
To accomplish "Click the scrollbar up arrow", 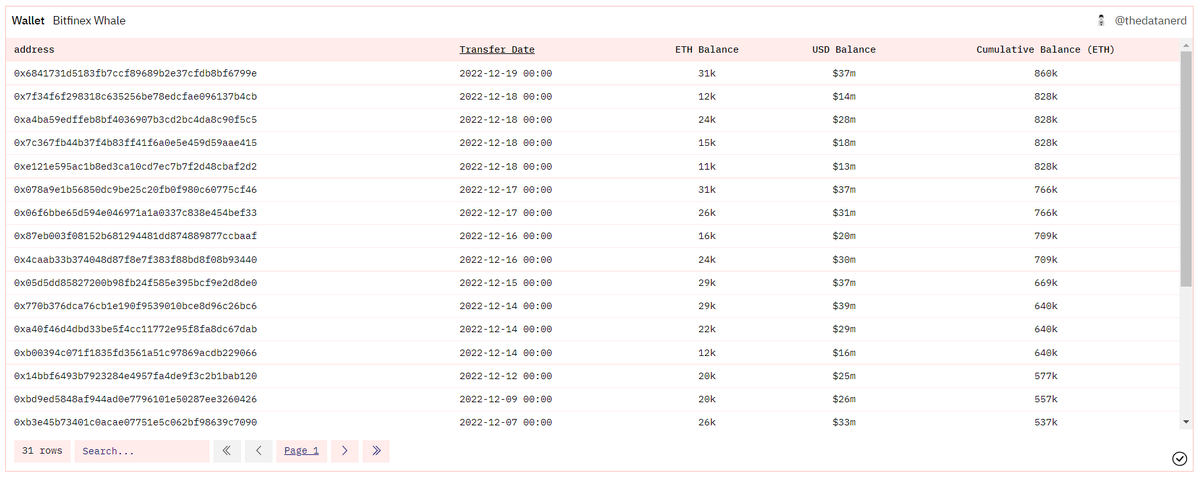I will coord(1186,45).
